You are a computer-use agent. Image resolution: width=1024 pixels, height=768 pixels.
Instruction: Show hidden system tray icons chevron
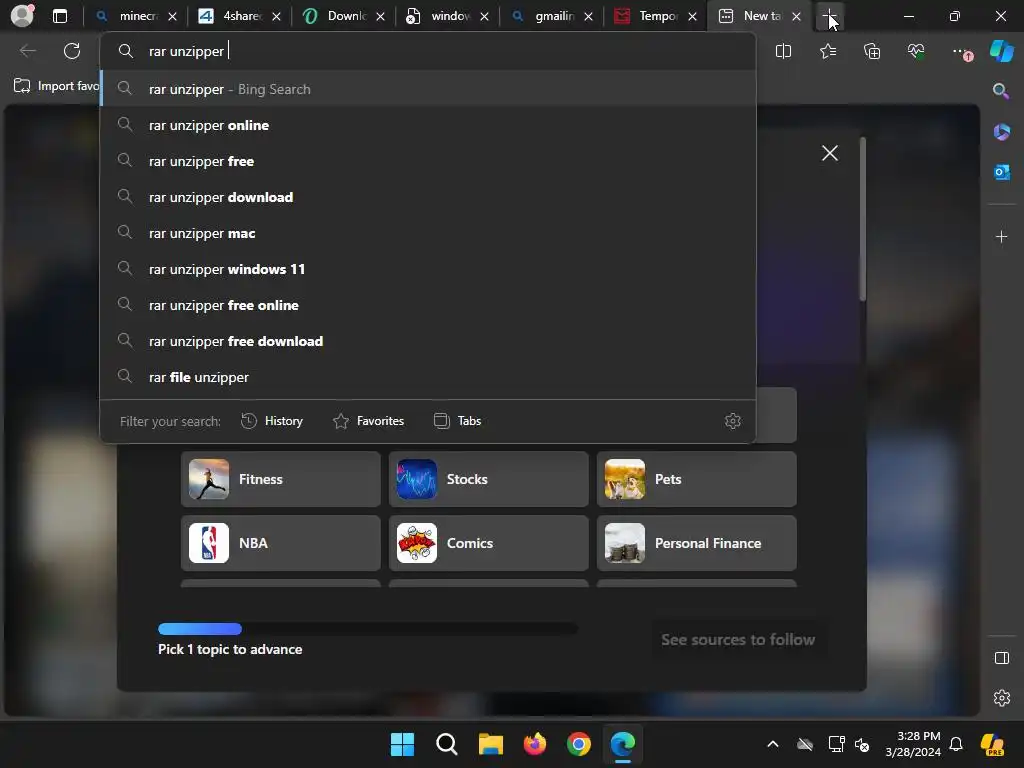(773, 744)
